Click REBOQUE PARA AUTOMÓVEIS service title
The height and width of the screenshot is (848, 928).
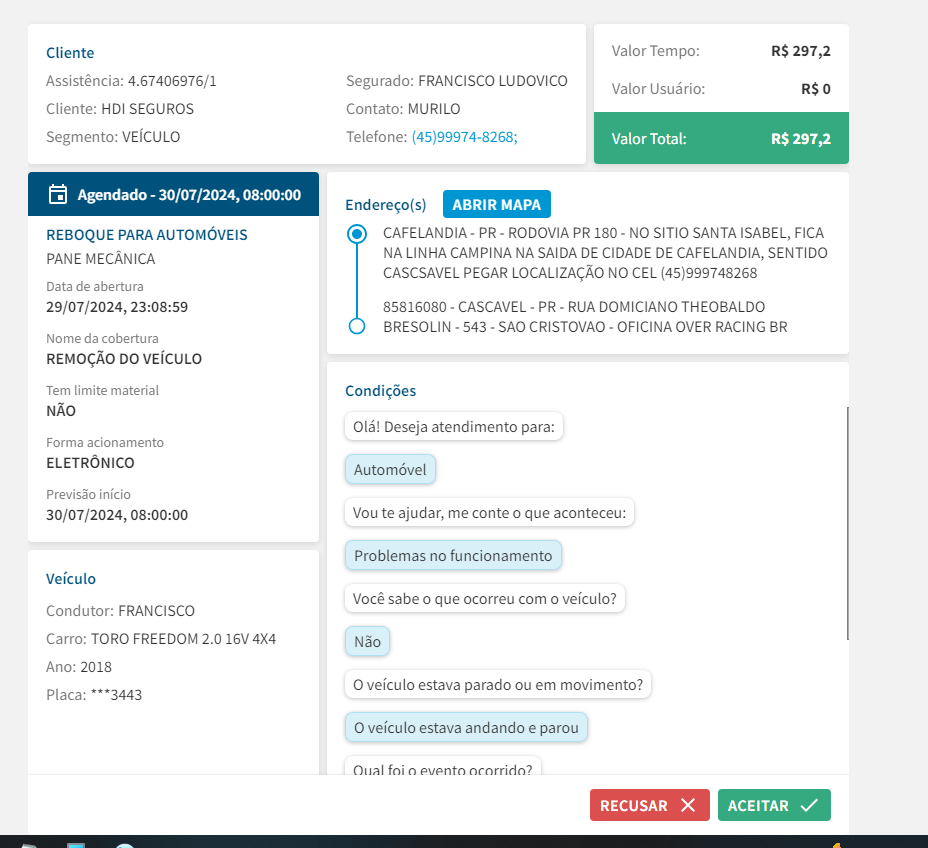click(147, 234)
